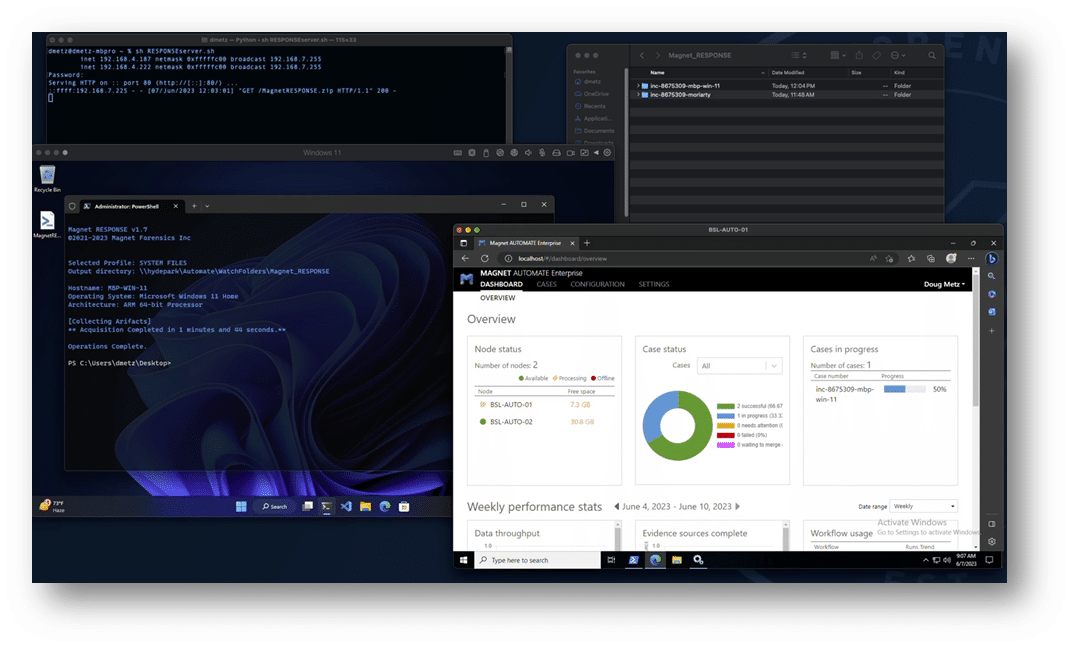Image resolution: width=1072 pixels, height=648 pixels.
Task: Click Search box in Windows 11 taskbar
Action: pos(274,507)
